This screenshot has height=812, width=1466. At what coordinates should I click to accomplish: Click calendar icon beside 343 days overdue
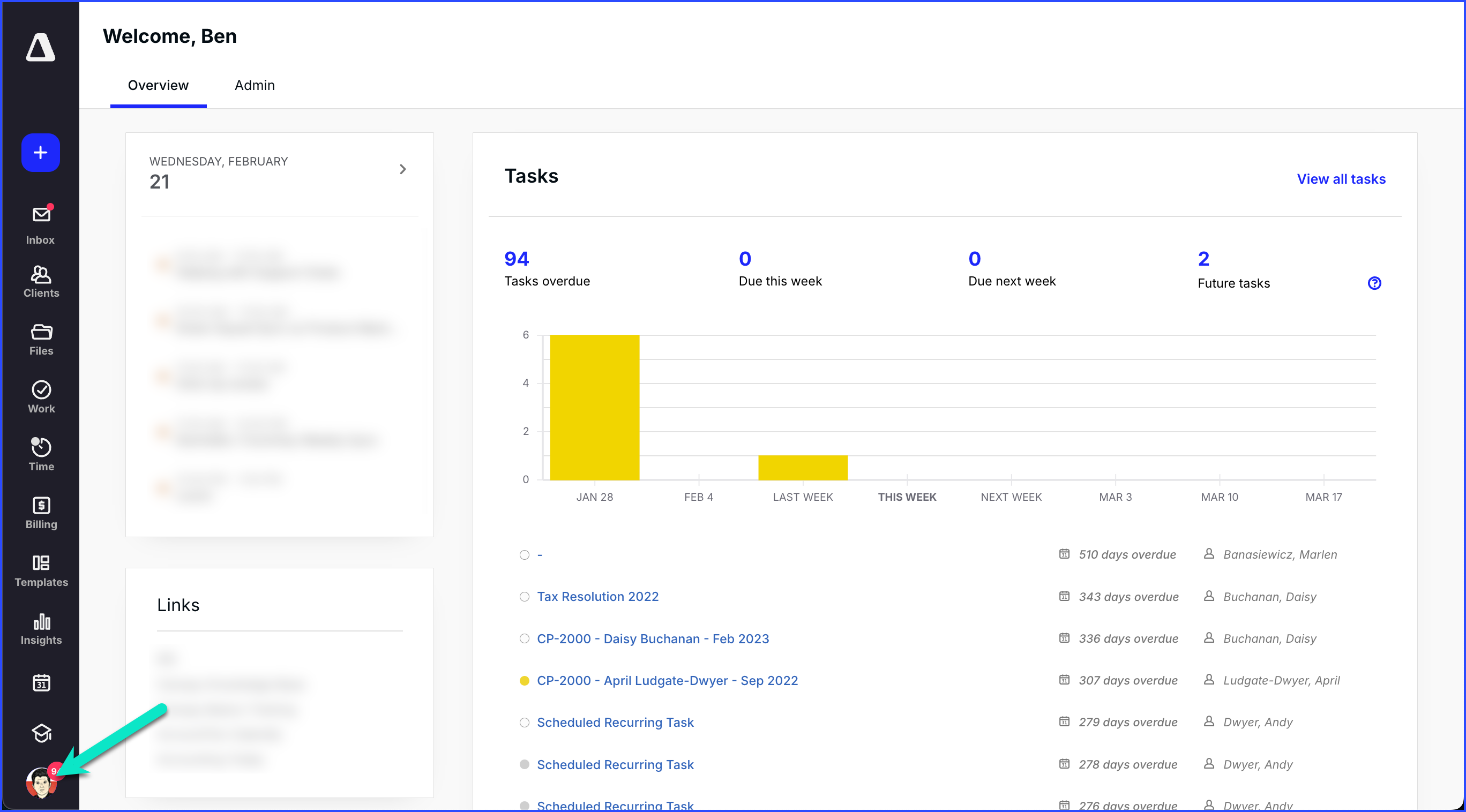point(1064,596)
